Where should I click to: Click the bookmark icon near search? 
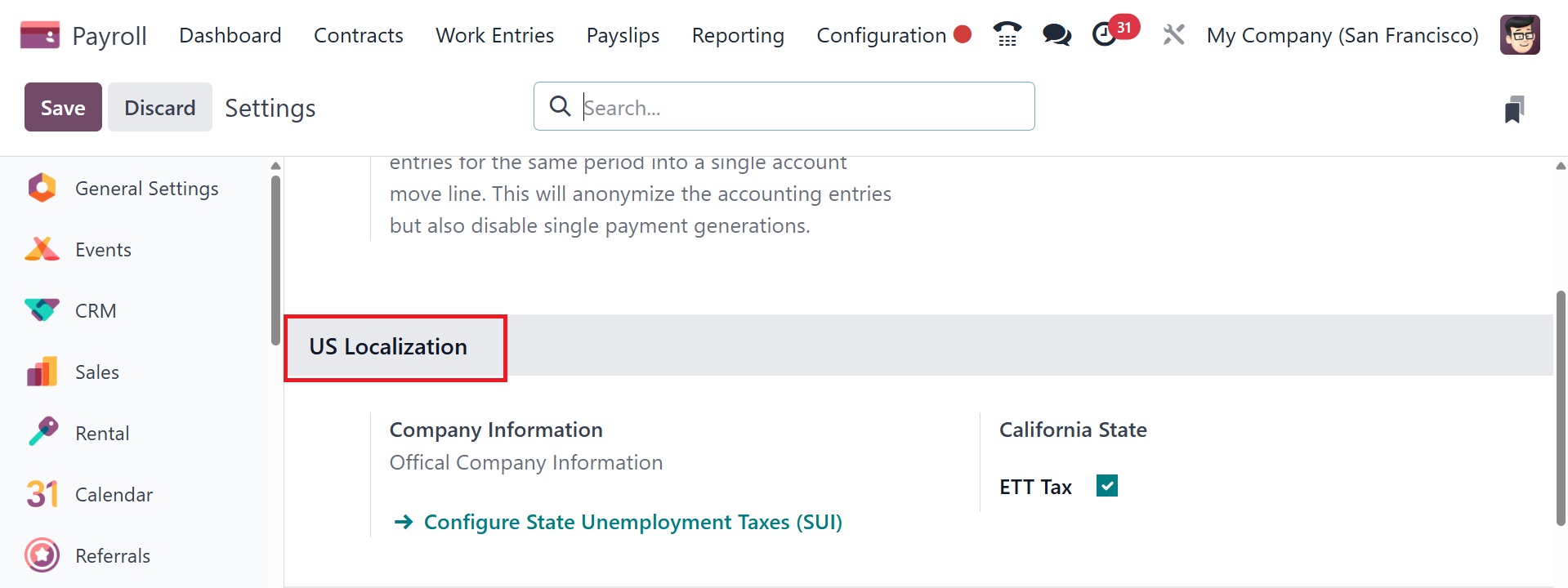[x=1514, y=109]
